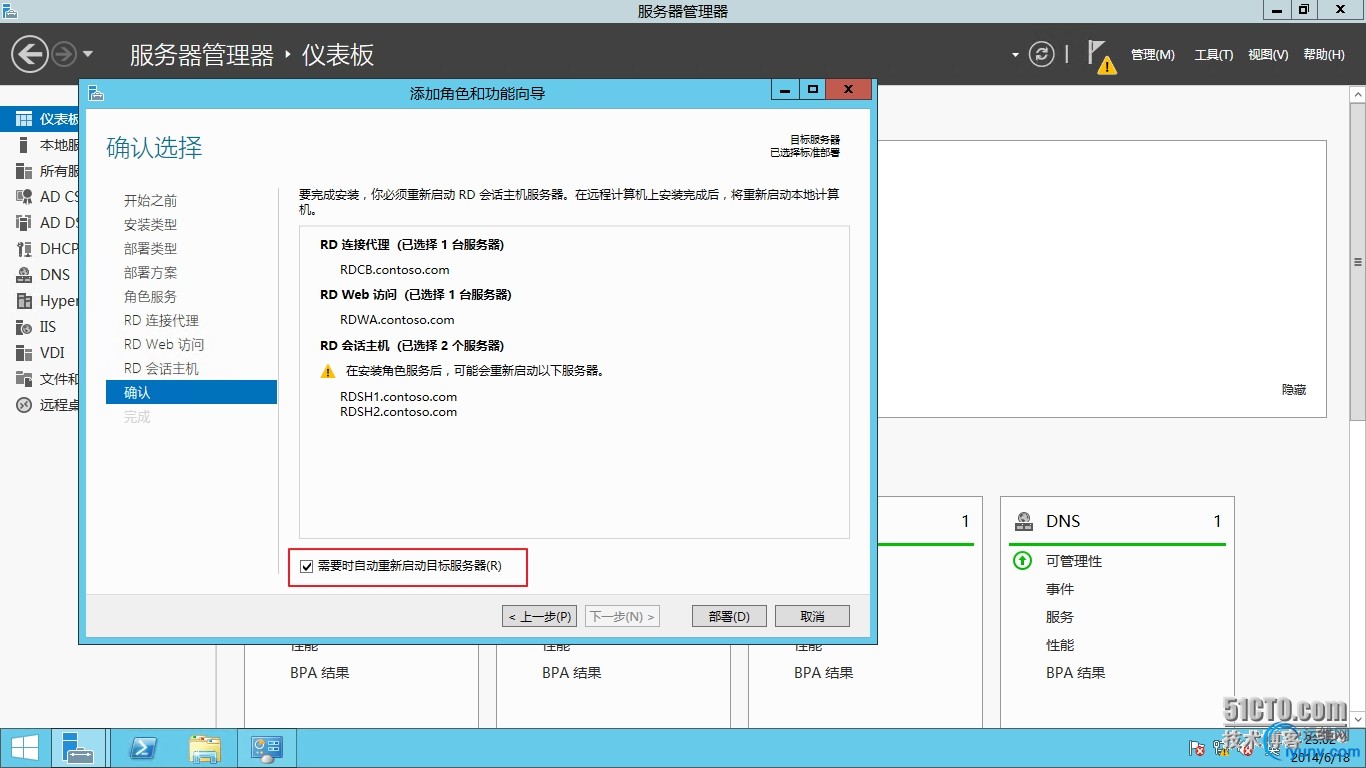Viewport: 1366px width, 768px height.
Task: Click the dashboard scrollbar up arrow
Action: [1357, 94]
